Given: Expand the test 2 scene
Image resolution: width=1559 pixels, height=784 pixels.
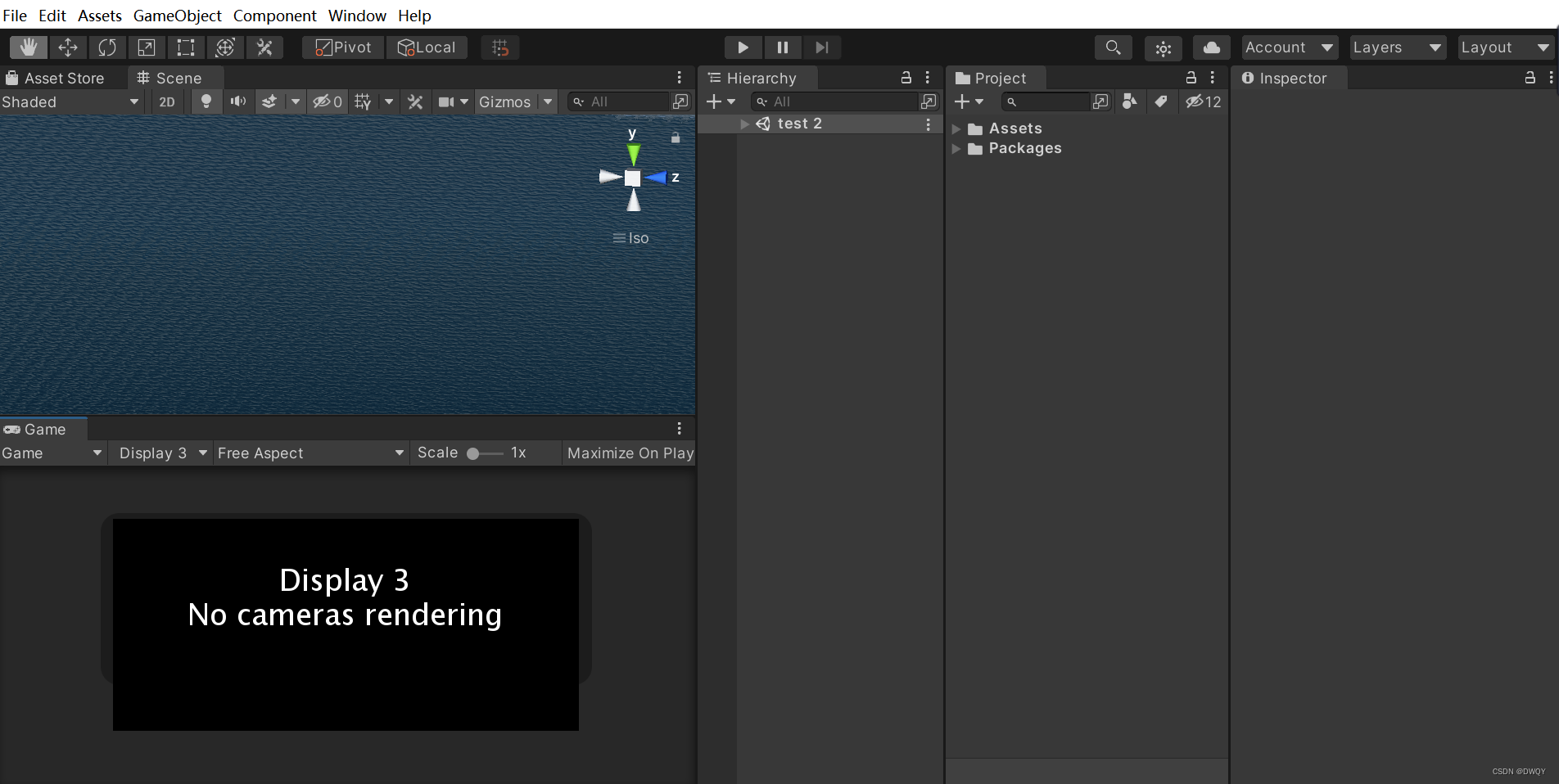Looking at the screenshot, I should tap(744, 124).
